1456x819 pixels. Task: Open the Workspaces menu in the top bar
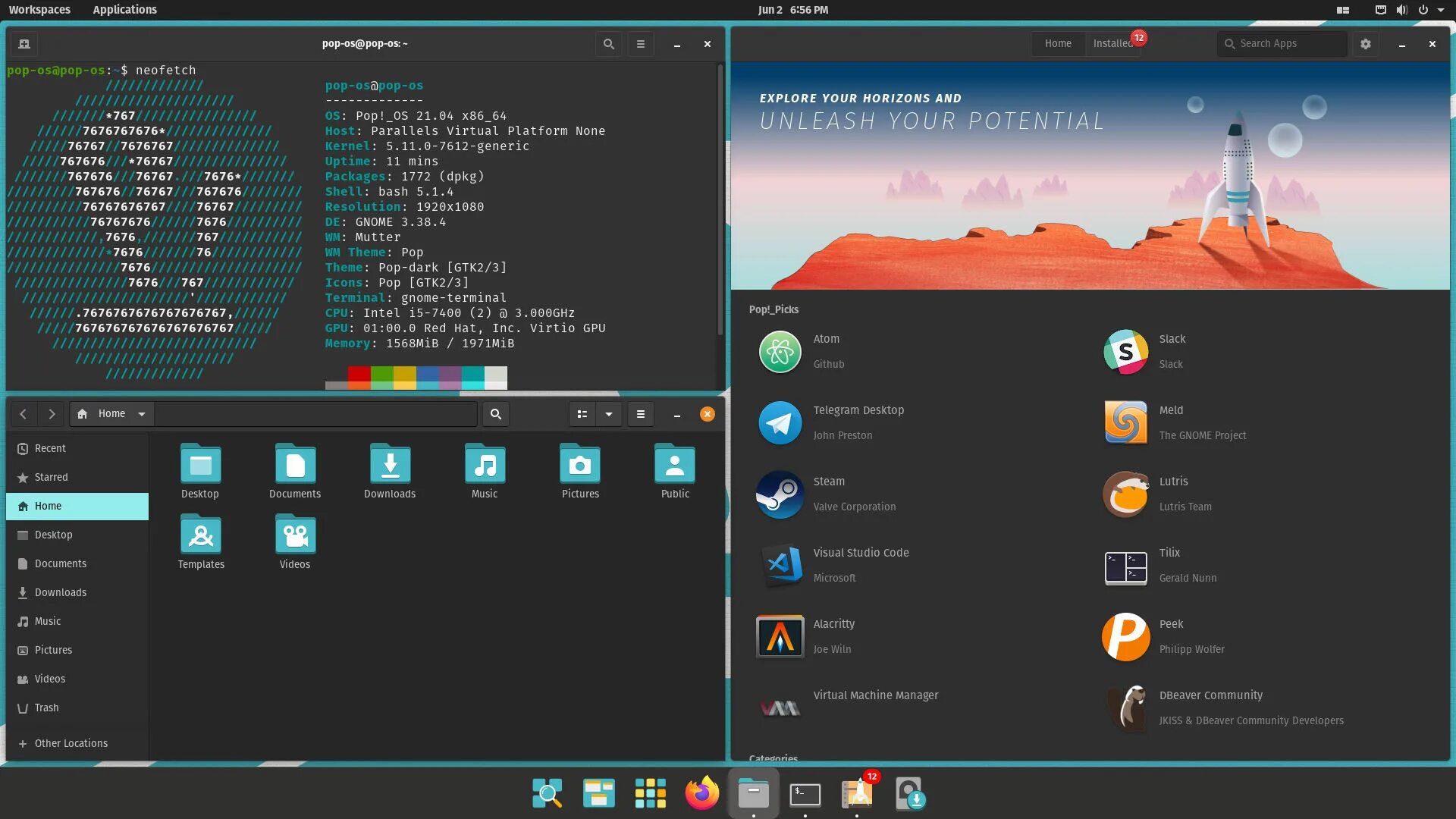[39, 10]
